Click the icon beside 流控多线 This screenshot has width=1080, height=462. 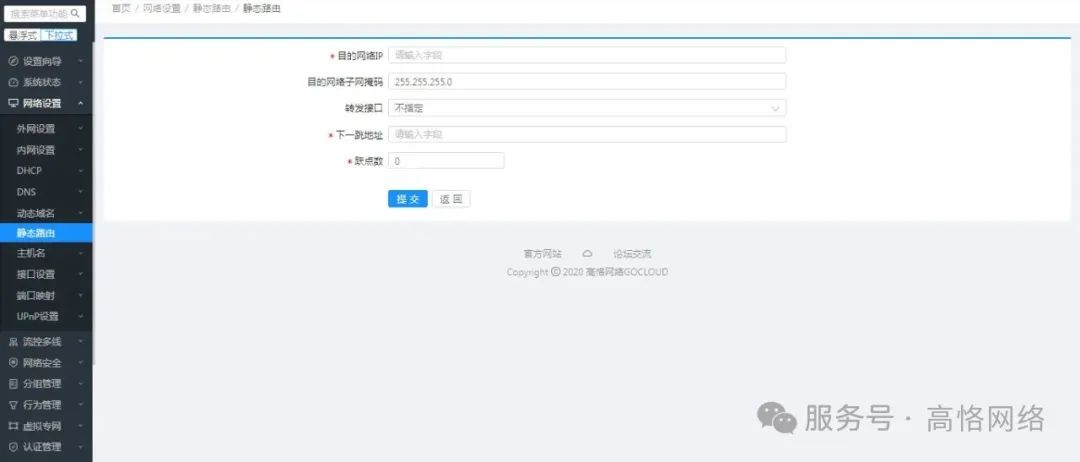pos(13,342)
